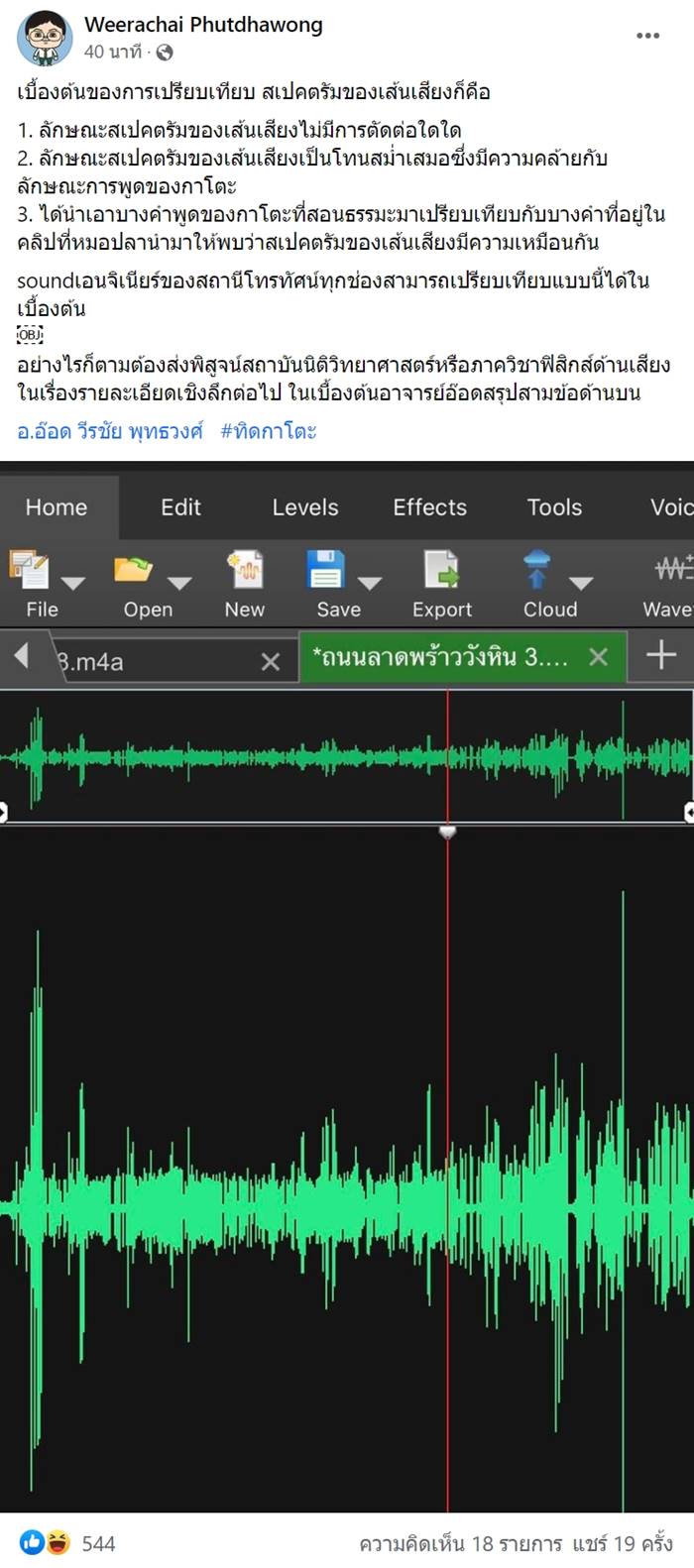Add a new tab with plus icon
Screen dimensions: 694x1568
(660, 655)
